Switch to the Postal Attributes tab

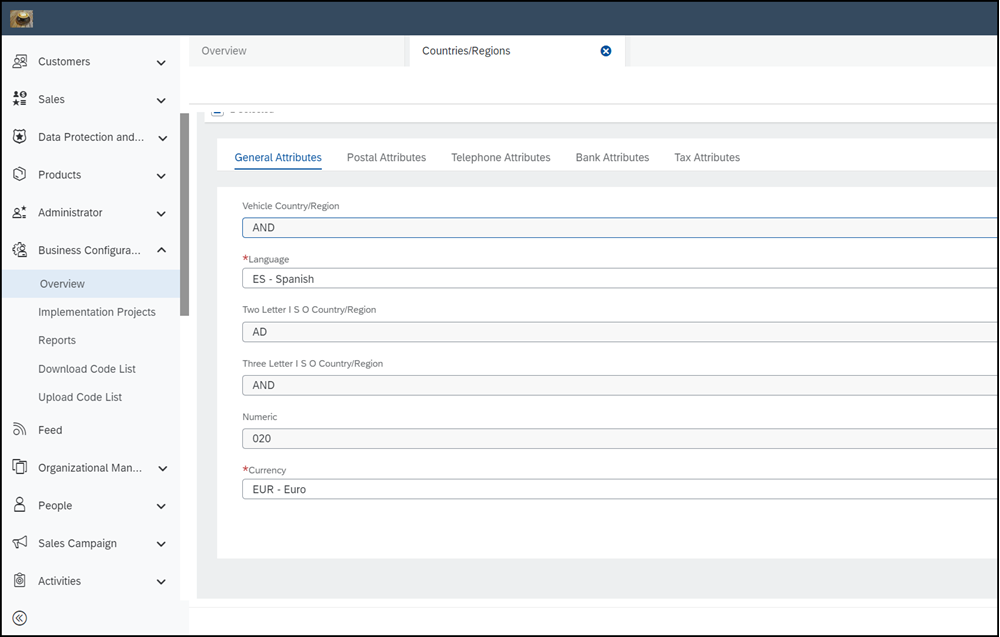[x=386, y=157]
